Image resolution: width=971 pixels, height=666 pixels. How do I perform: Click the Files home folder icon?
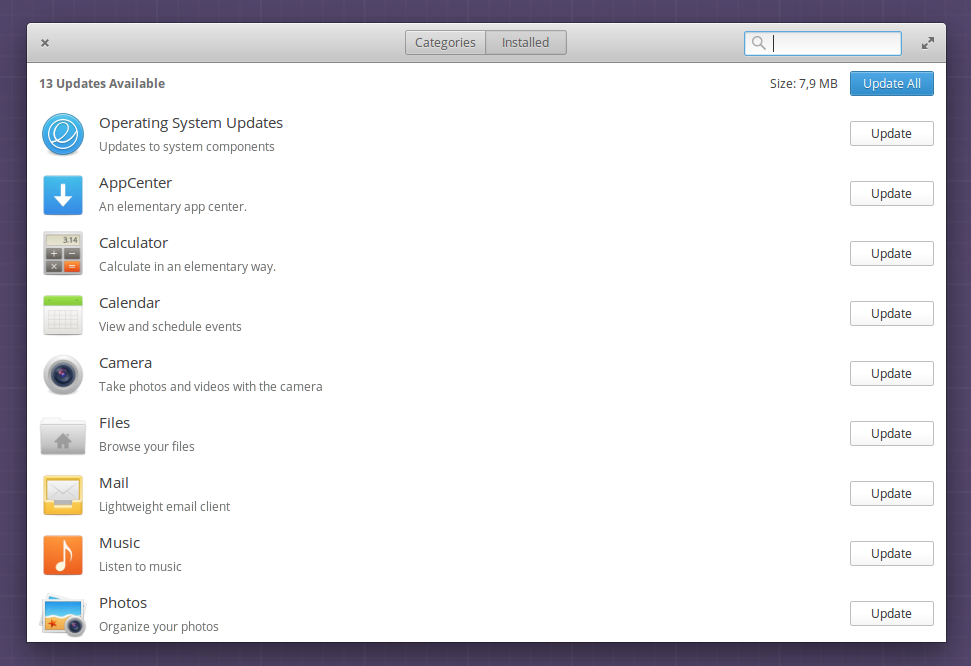pyautogui.click(x=63, y=436)
